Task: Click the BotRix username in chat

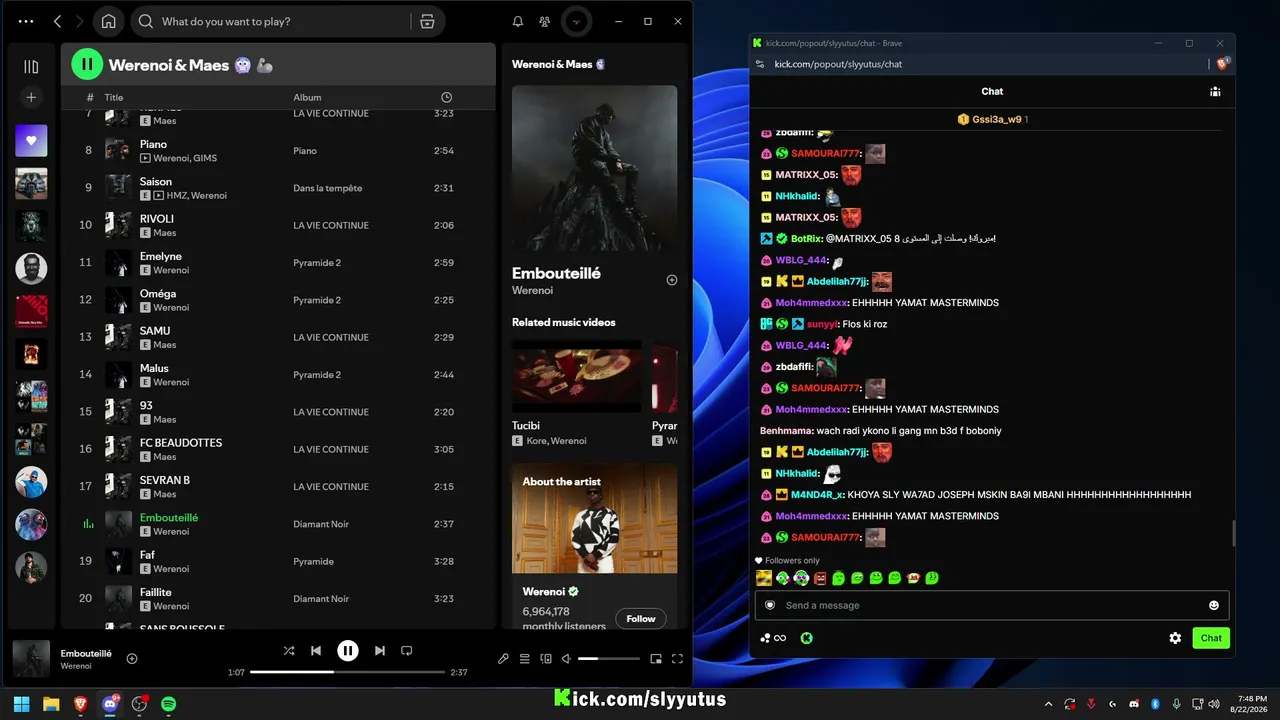Action: tap(805, 239)
